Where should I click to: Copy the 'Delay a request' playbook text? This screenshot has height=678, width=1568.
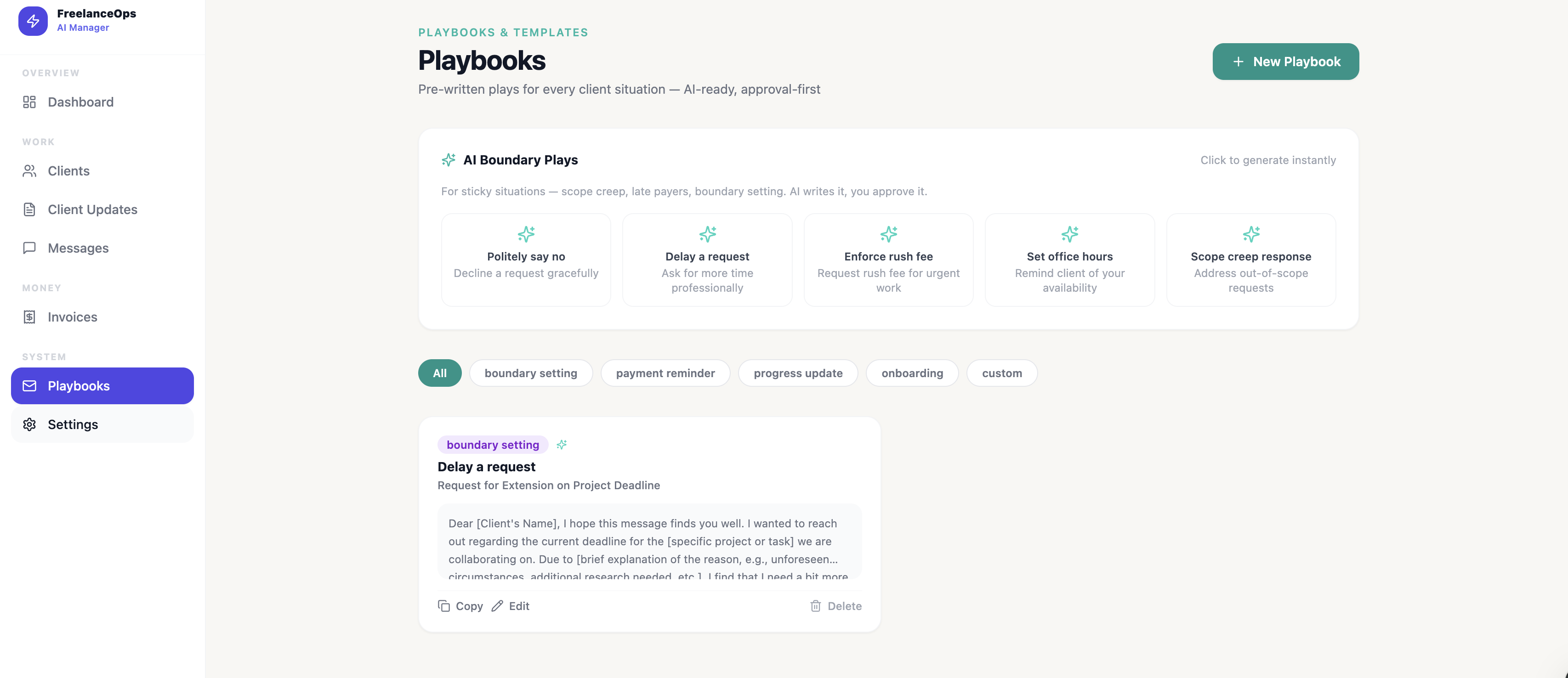(x=460, y=605)
